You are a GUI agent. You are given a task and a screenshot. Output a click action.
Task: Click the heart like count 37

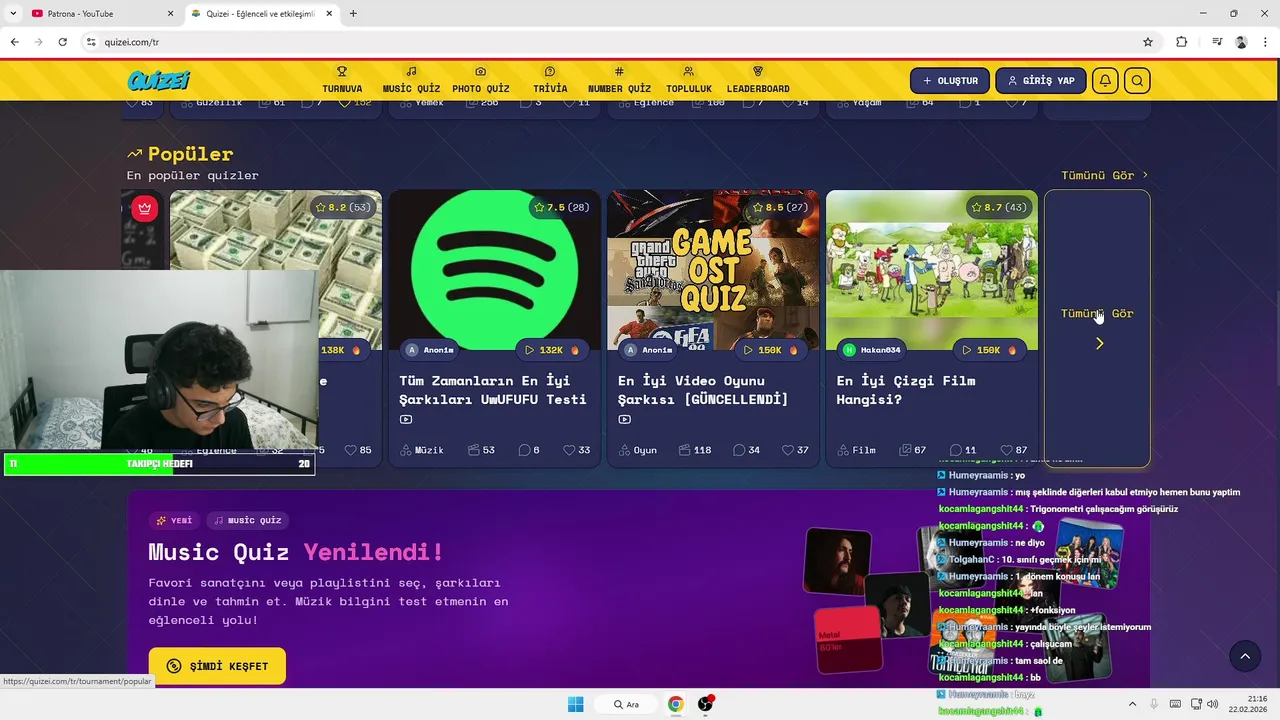click(x=796, y=450)
